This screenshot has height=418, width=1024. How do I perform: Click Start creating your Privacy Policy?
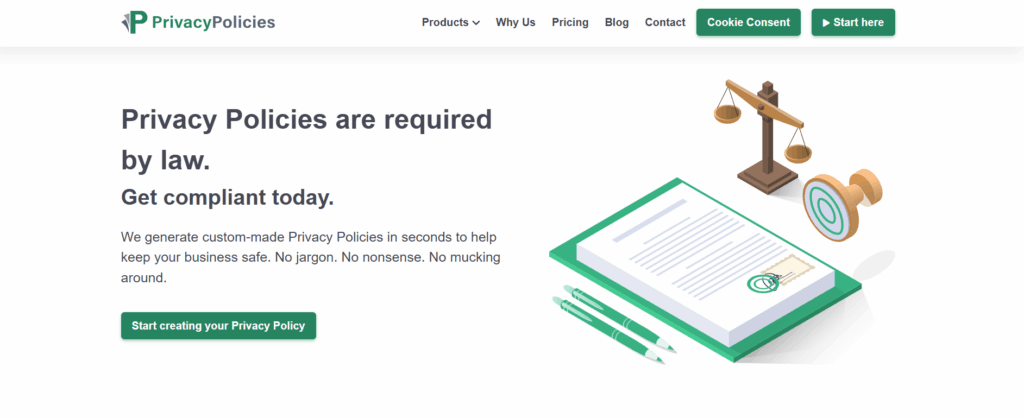[x=218, y=325]
